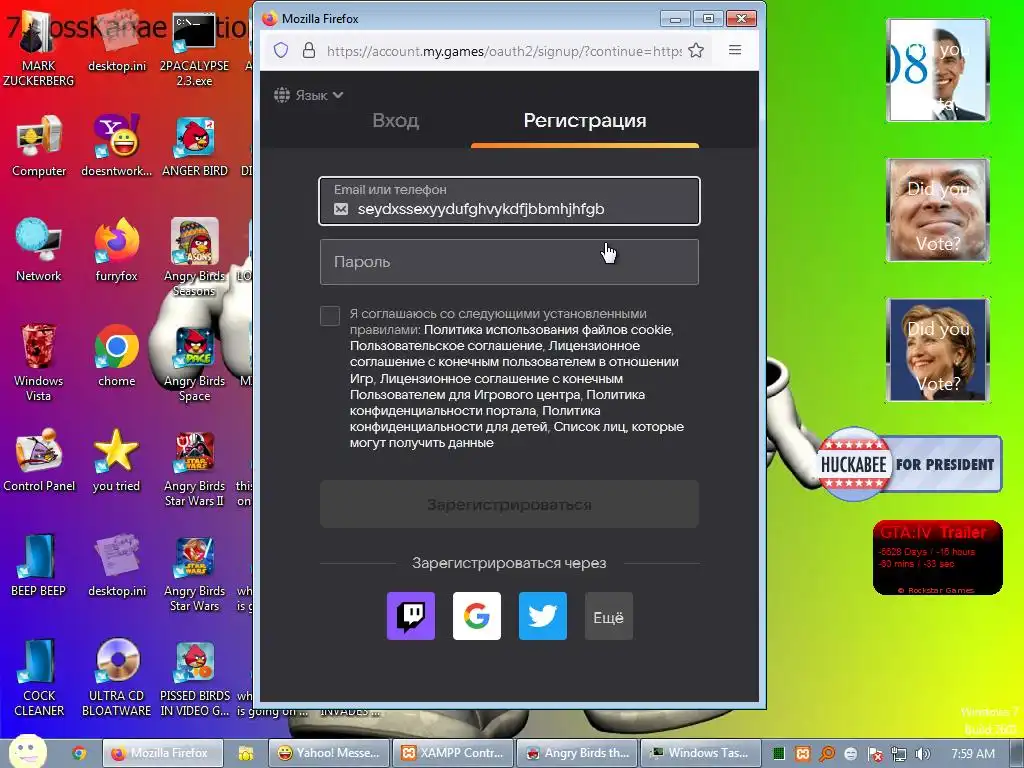
Task: Switch to Angry Birds taskbar button
Action: click(577, 753)
